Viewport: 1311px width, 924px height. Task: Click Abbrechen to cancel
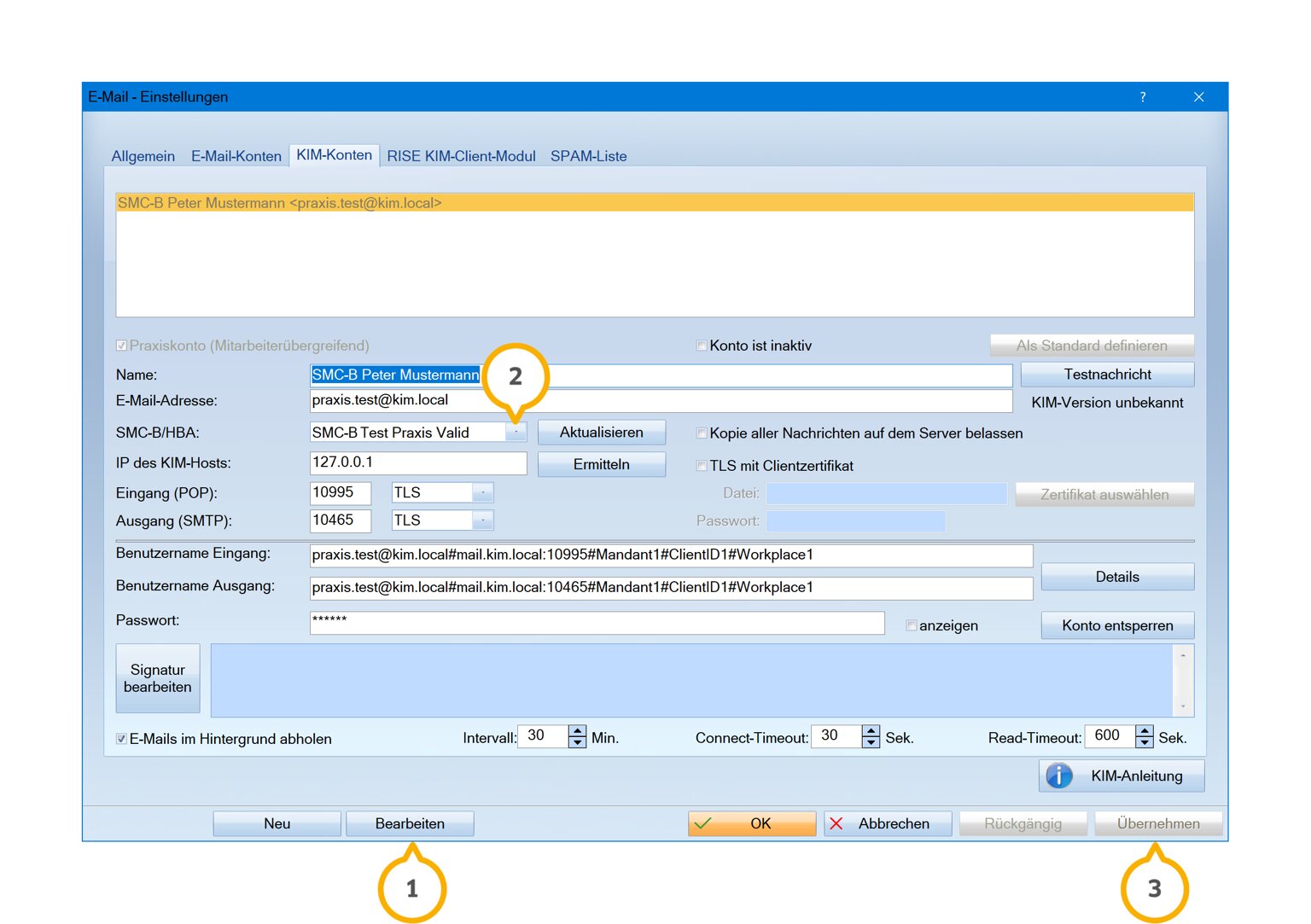point(888,823)
